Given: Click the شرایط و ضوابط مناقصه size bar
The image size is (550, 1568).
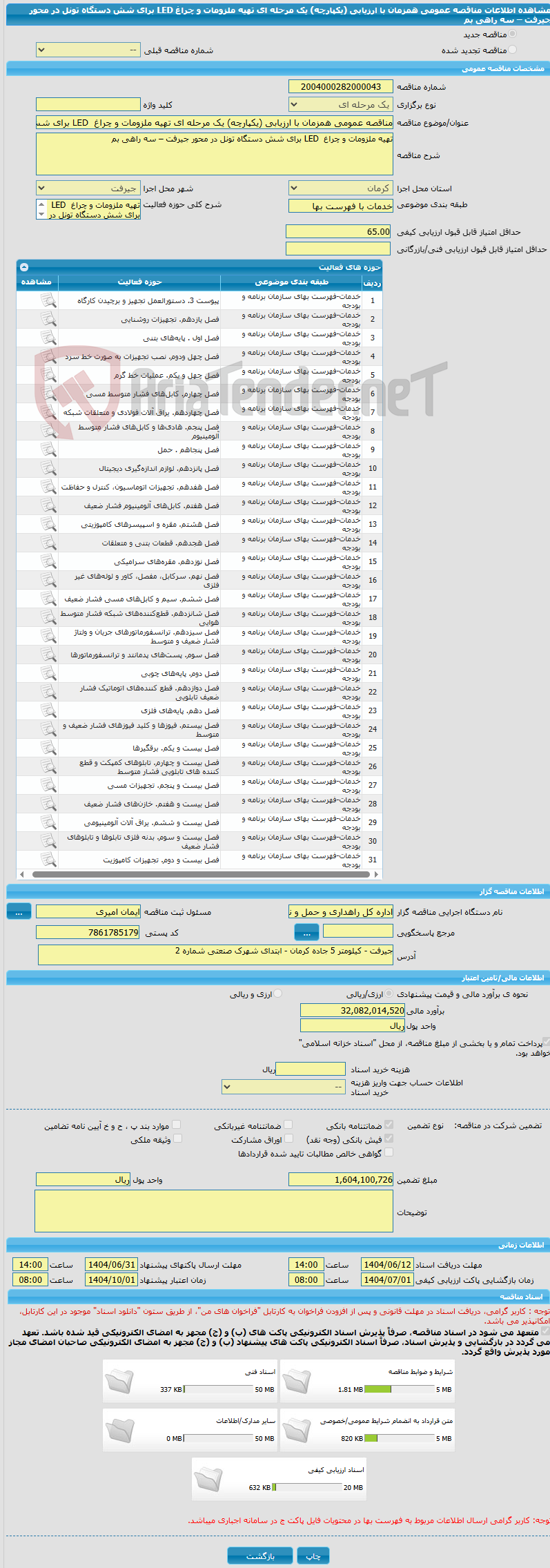Looking at the screenshot, I should [x=399, y=1389].
